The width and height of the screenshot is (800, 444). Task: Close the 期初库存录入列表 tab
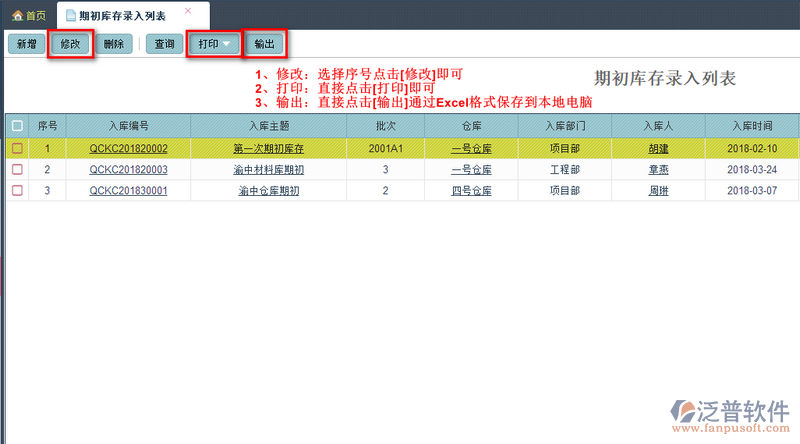pyautogui.click(x=188, y=11)
